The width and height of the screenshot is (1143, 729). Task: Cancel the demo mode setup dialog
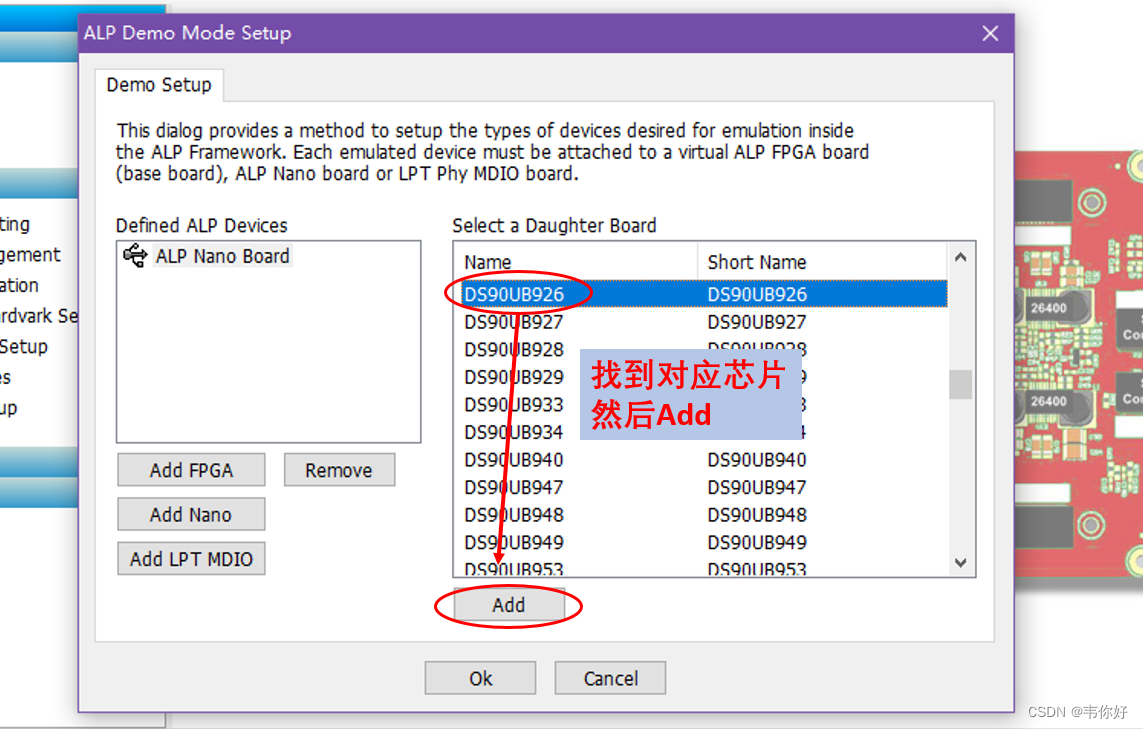click(610, 679)
